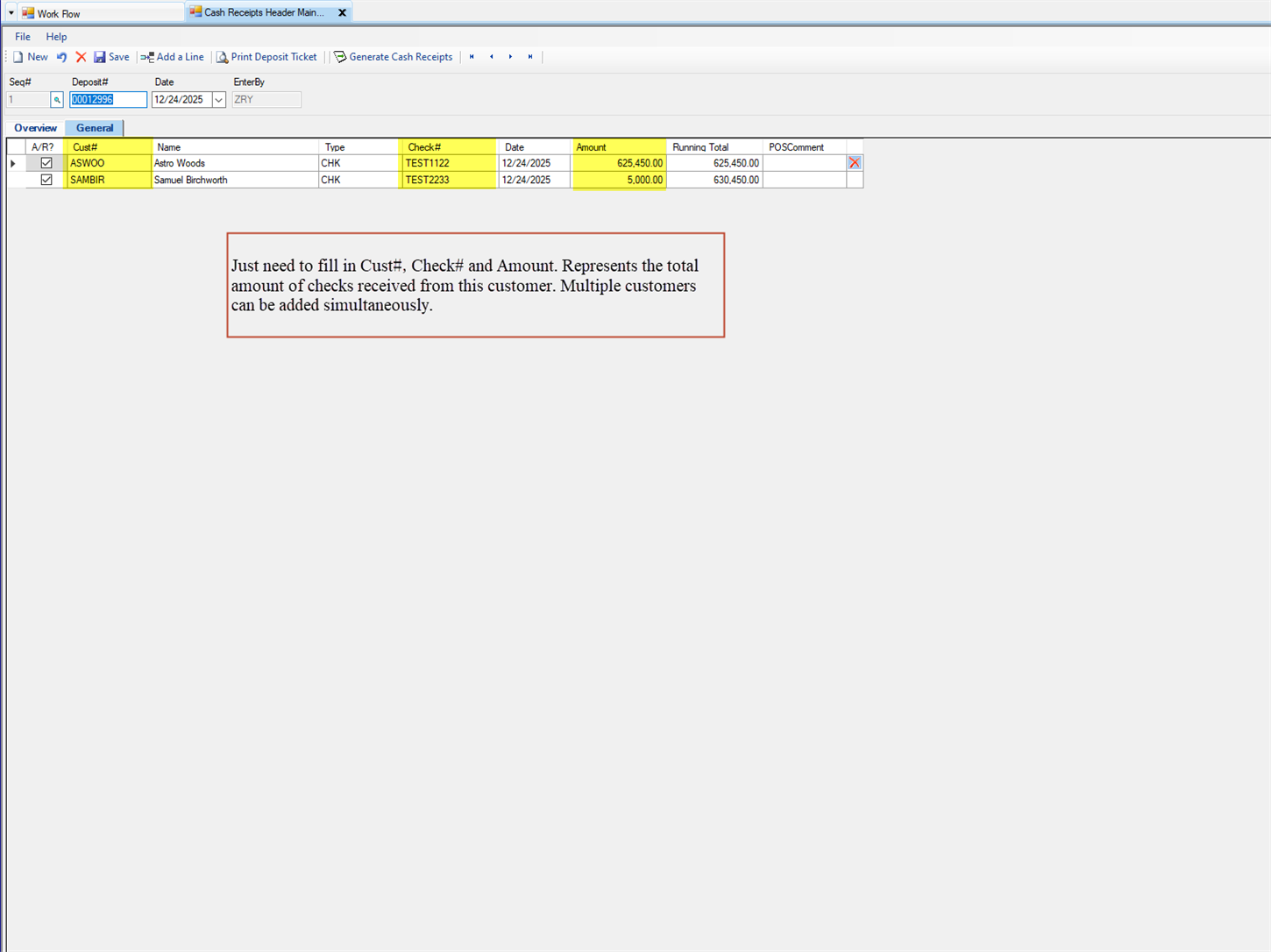Switch to the Overview tab
This screenshot has width=1271, height=952.
35,127
